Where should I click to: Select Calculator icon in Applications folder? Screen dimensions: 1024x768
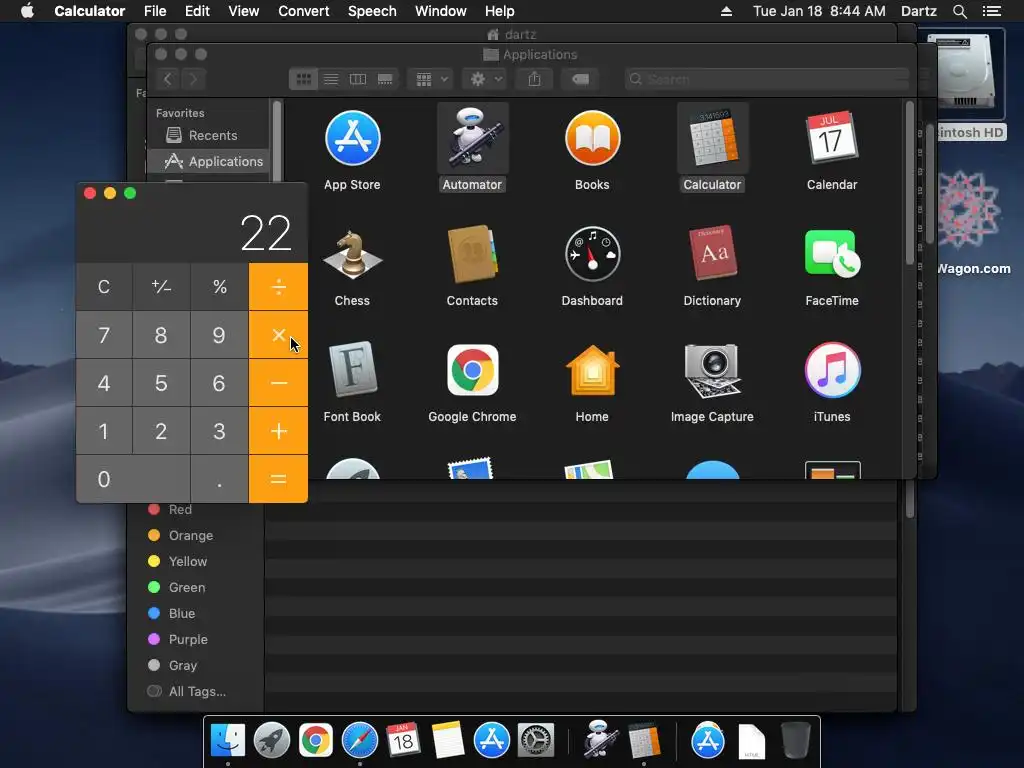coord(712,138)
